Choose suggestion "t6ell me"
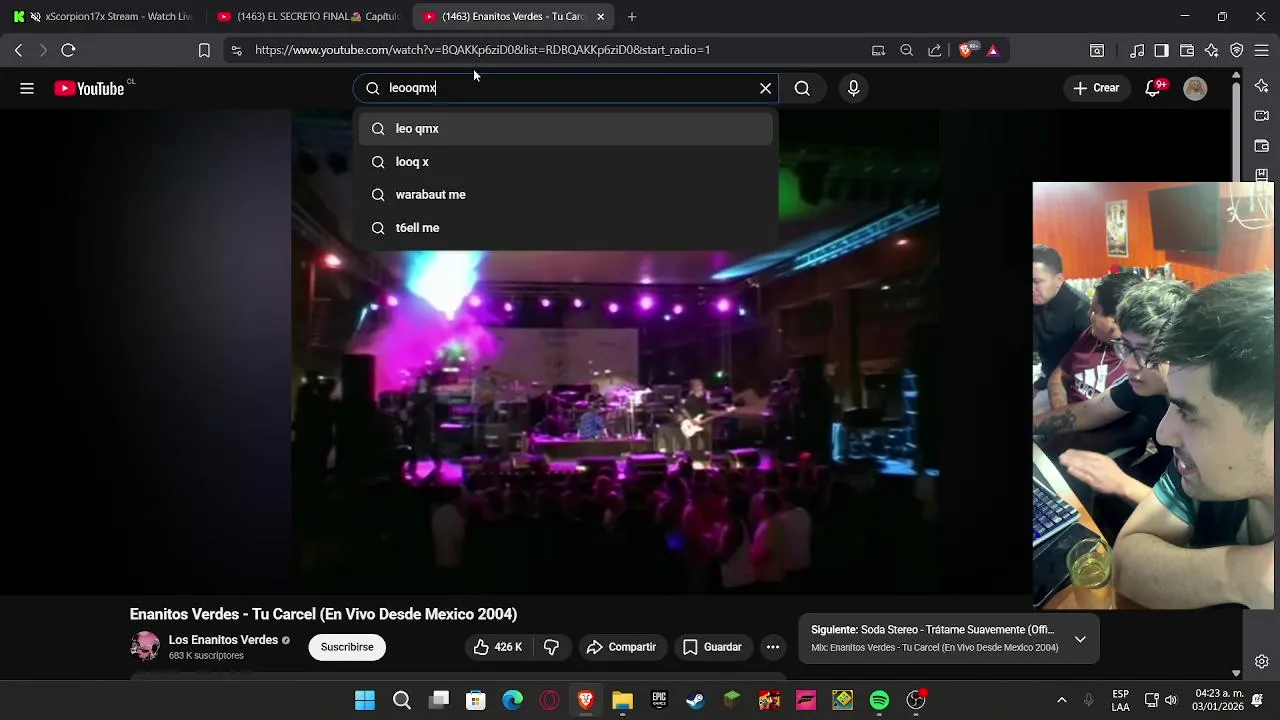1280x720 pixels. pos(566,227)
